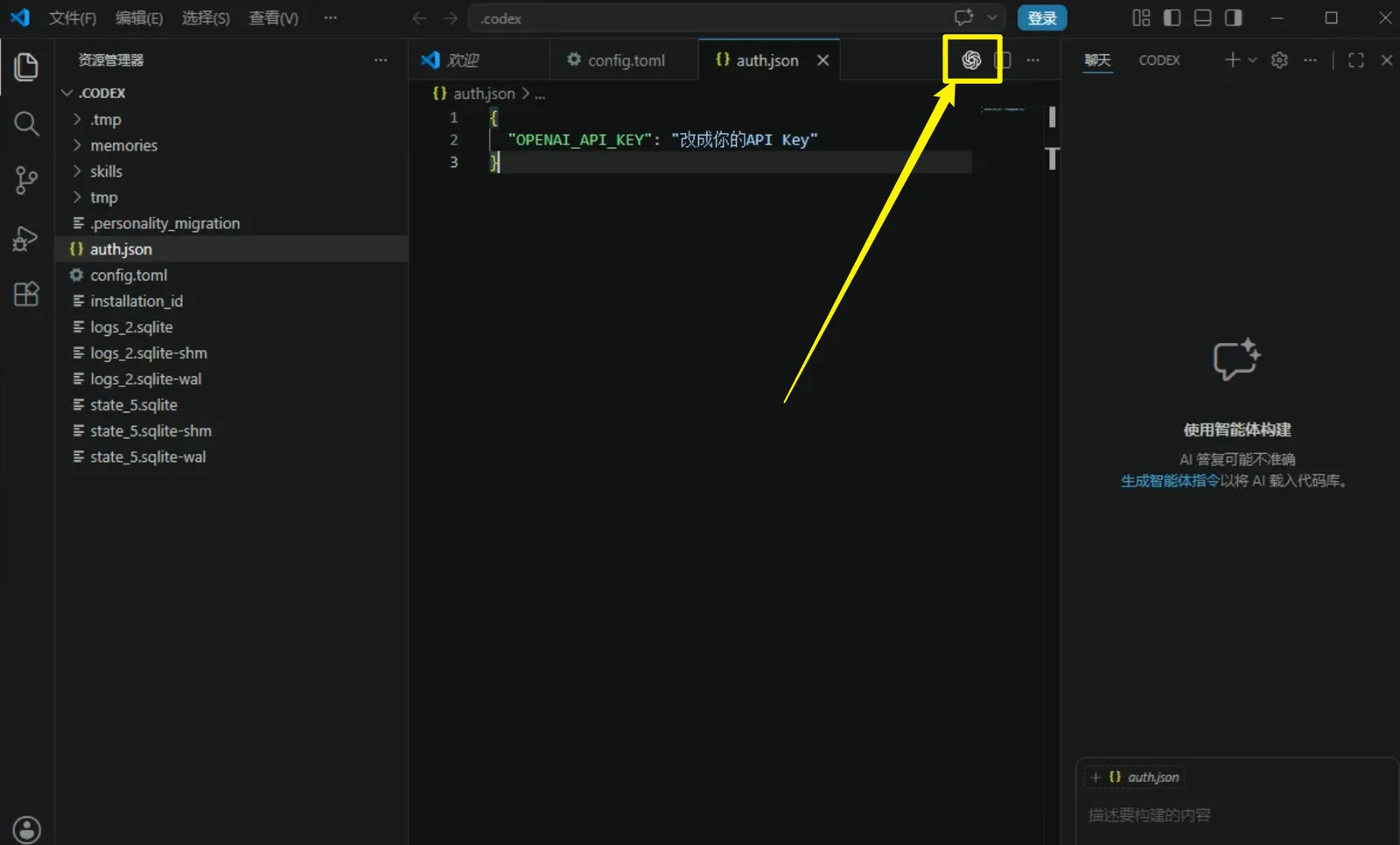Click the 登录 sign-in button

(x=1041, y=18)
